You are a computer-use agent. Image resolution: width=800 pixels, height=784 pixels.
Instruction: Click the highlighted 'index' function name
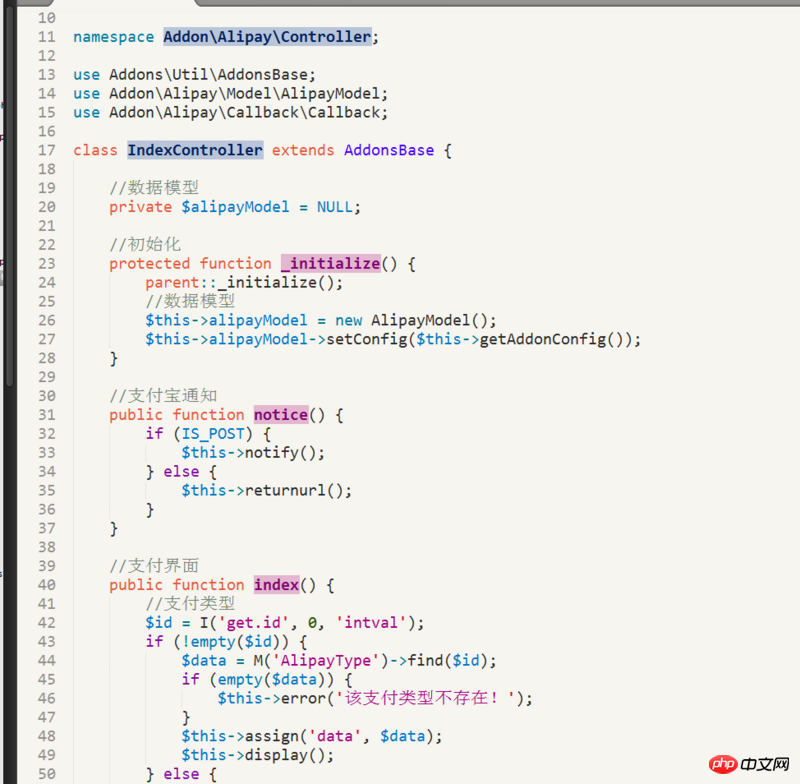277,585
